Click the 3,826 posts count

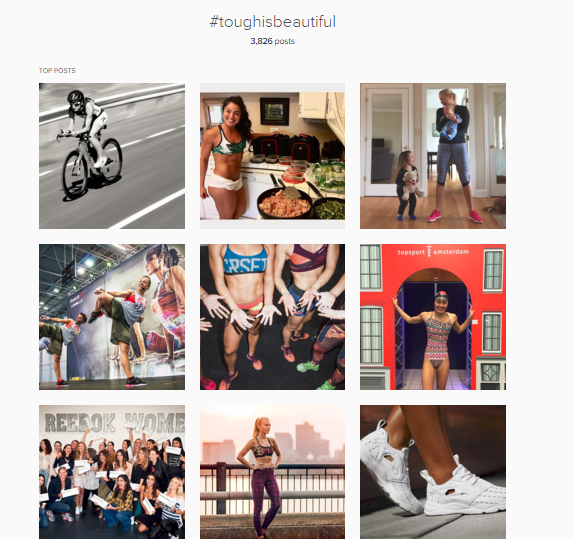273,41
